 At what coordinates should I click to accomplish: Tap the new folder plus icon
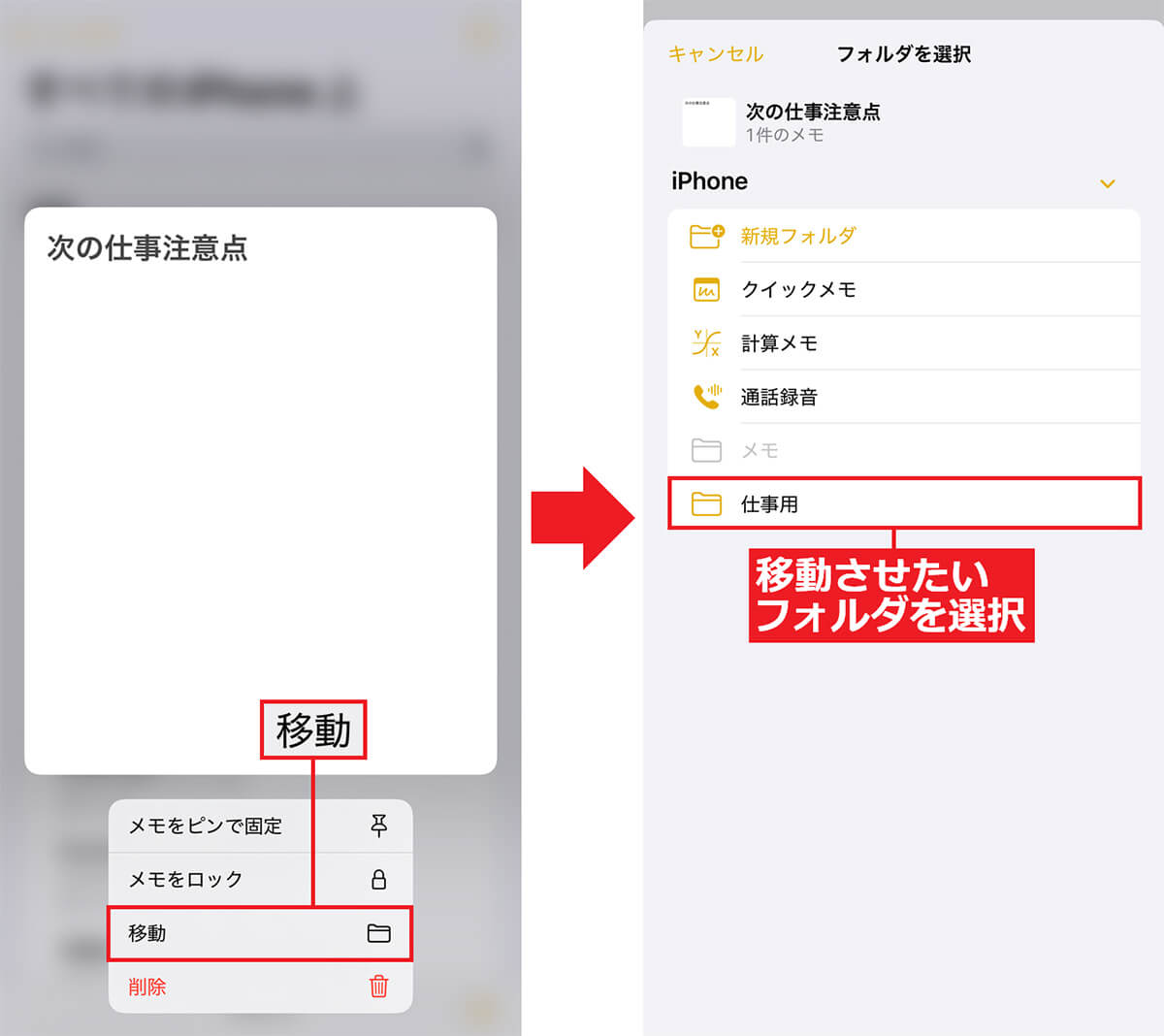[706, 236]
